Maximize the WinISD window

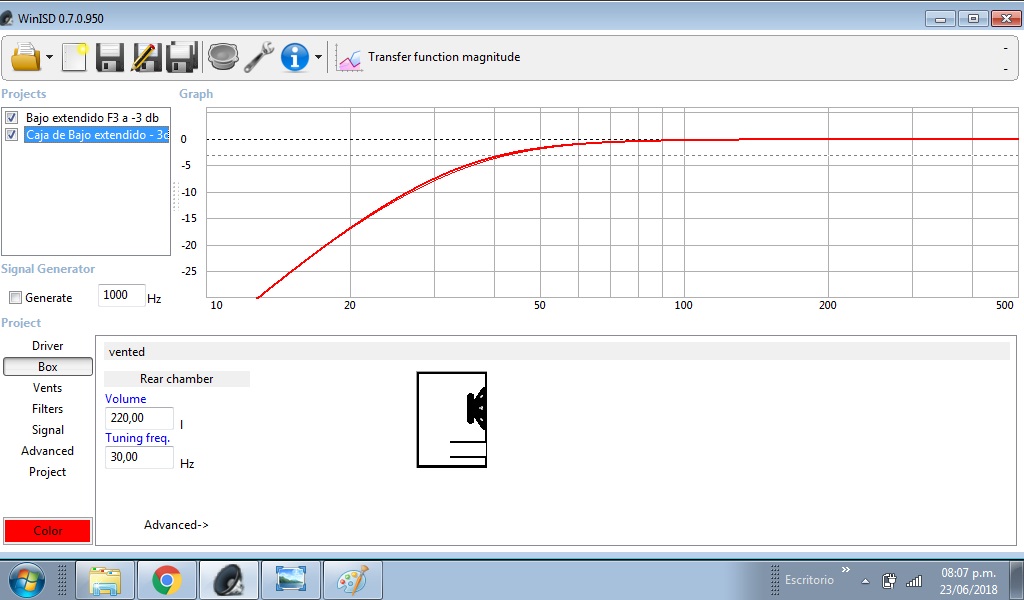[973, 19]
